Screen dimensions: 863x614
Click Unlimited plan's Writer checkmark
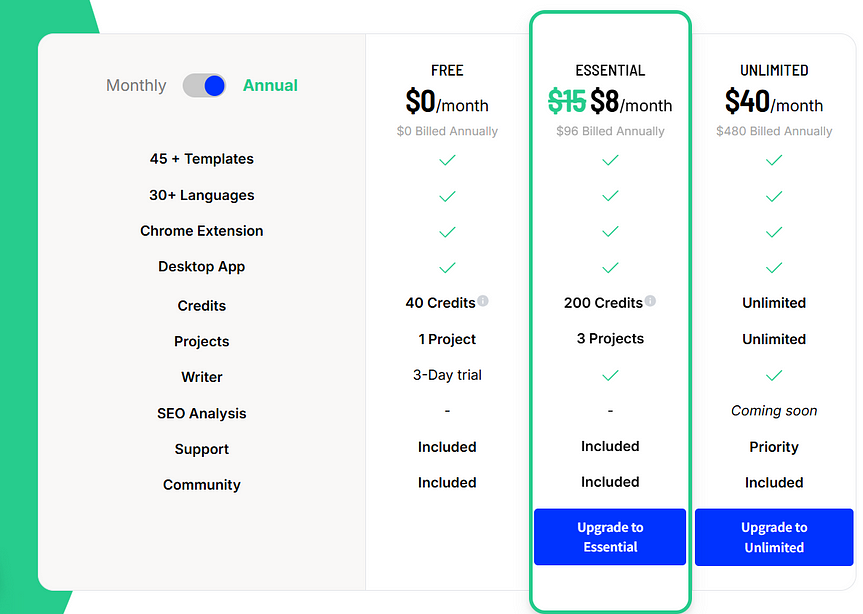click(773, 376)
